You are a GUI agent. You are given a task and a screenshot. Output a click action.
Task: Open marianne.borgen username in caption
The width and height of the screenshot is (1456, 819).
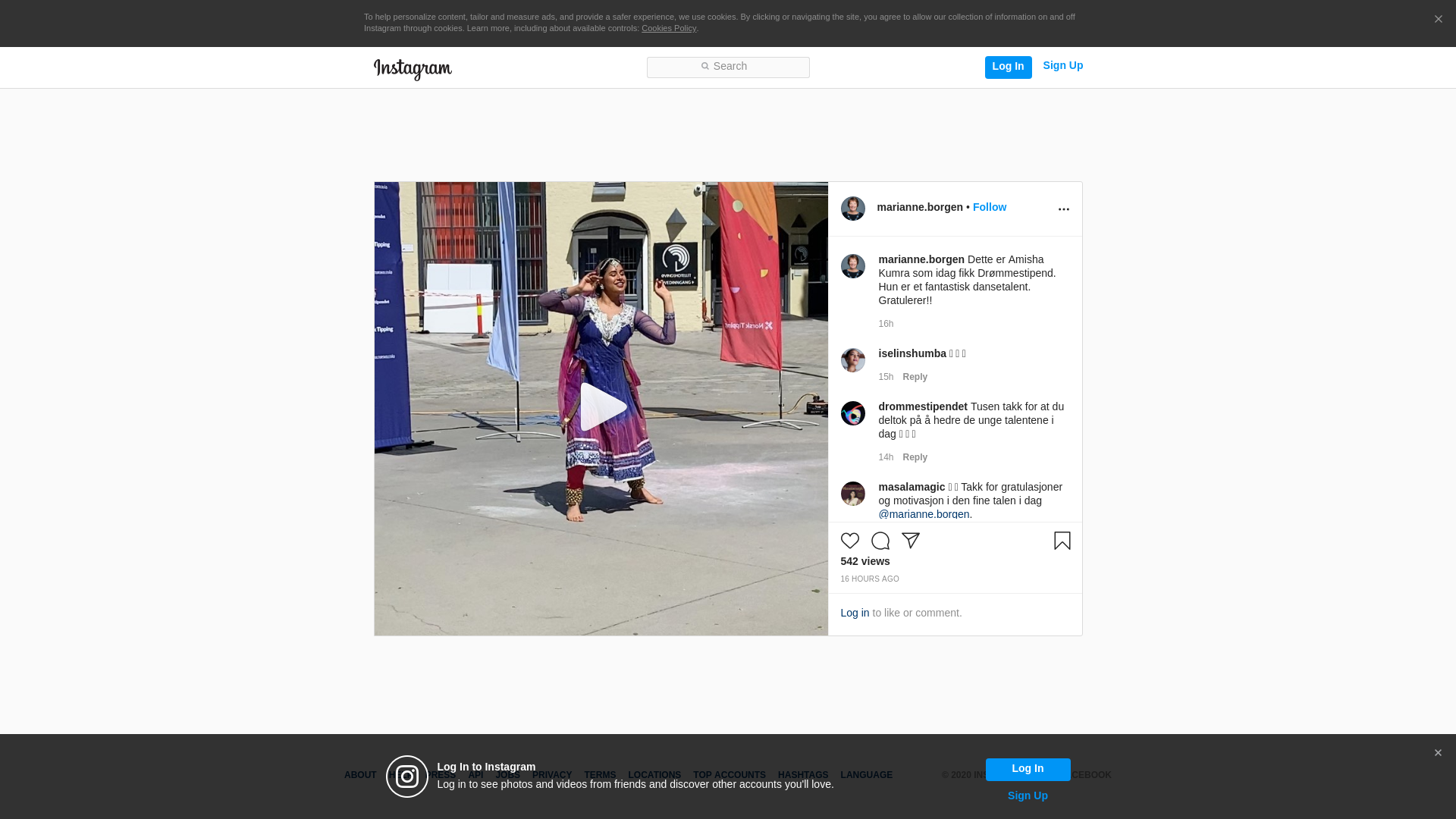tap(921, 260)
